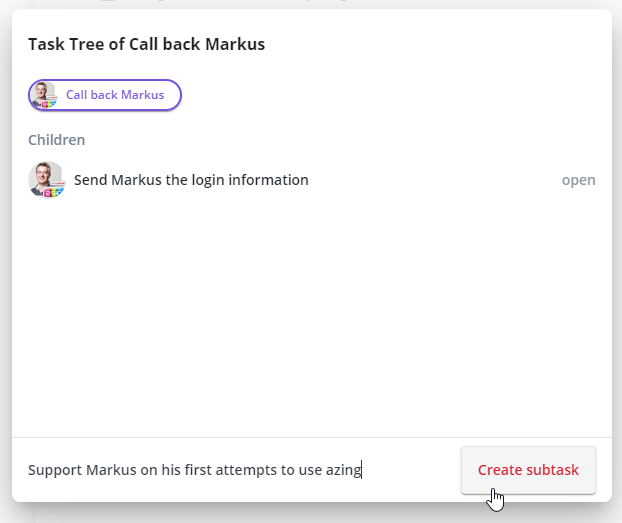The image size is (622, 523).
Task: Click the open status of the child task
Action: (x=578, y=180)
